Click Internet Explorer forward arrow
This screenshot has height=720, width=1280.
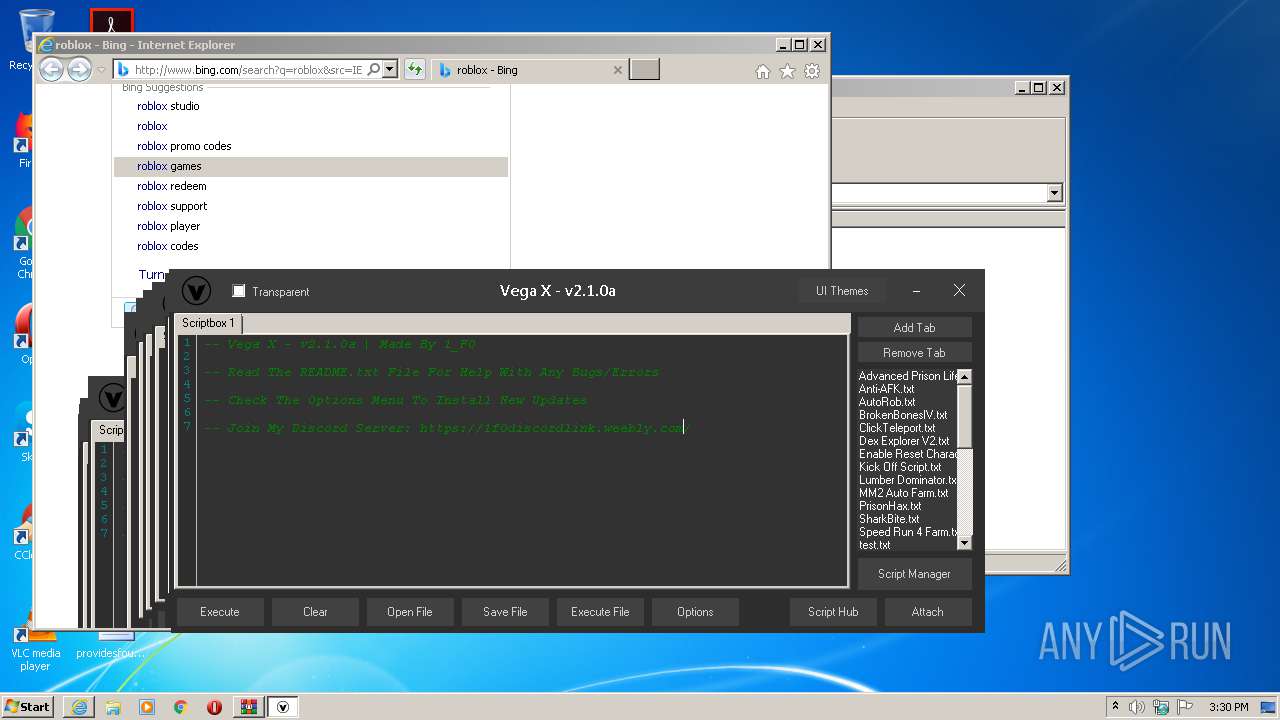pyautogui.click(x=79, y=70)
